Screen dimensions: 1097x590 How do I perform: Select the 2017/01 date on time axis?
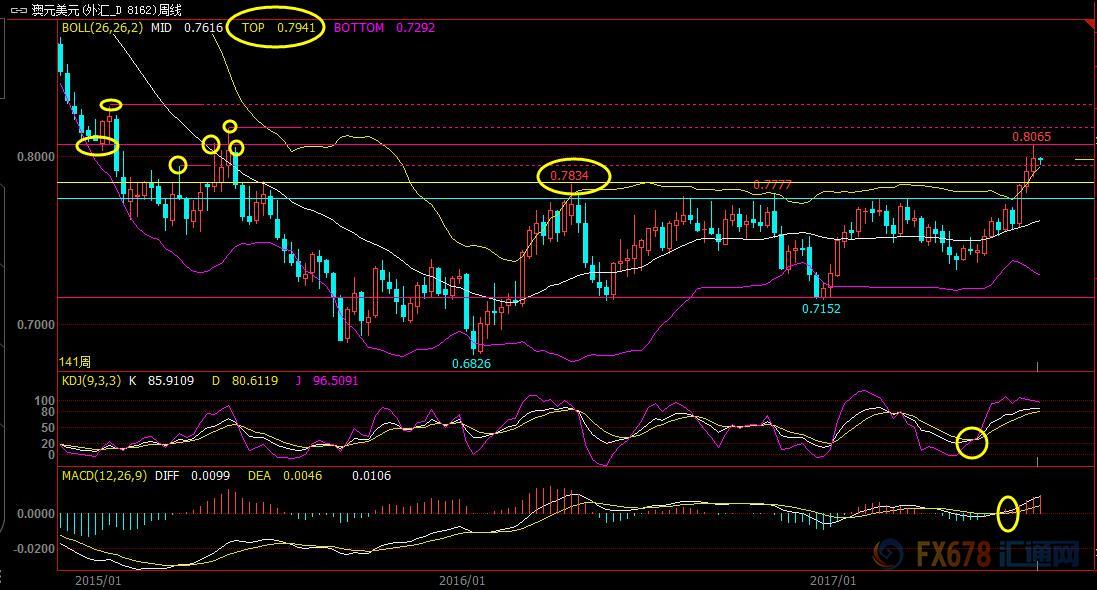coord(833,580)
